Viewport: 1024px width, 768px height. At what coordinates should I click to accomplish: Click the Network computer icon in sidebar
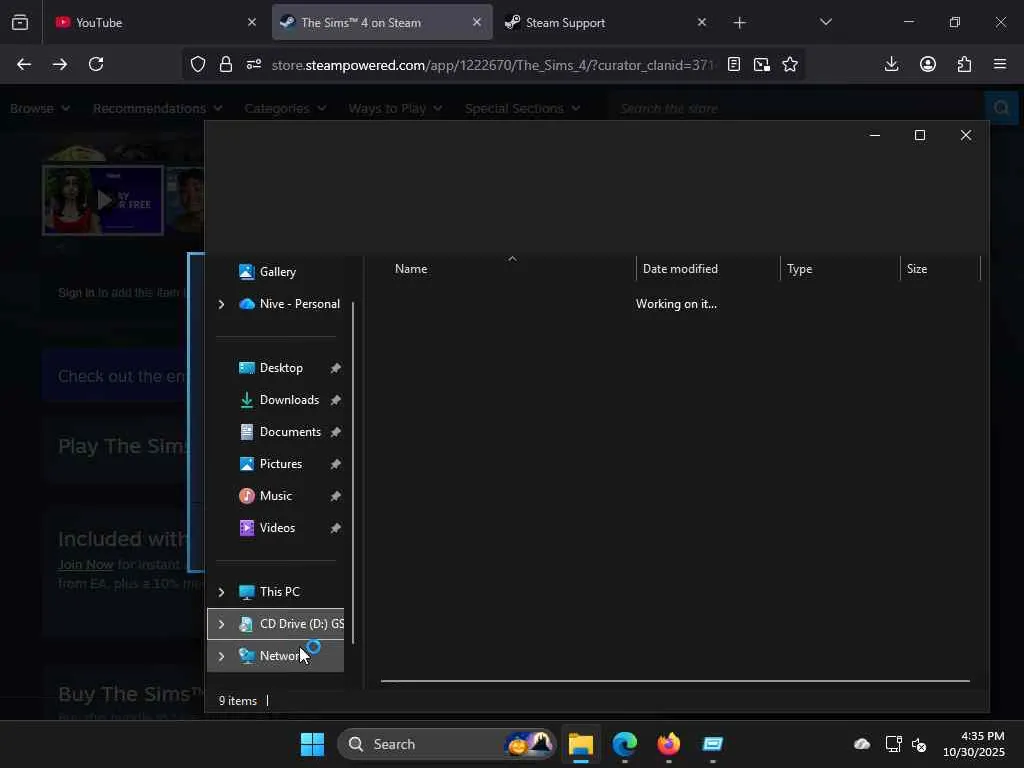point(246,656)
